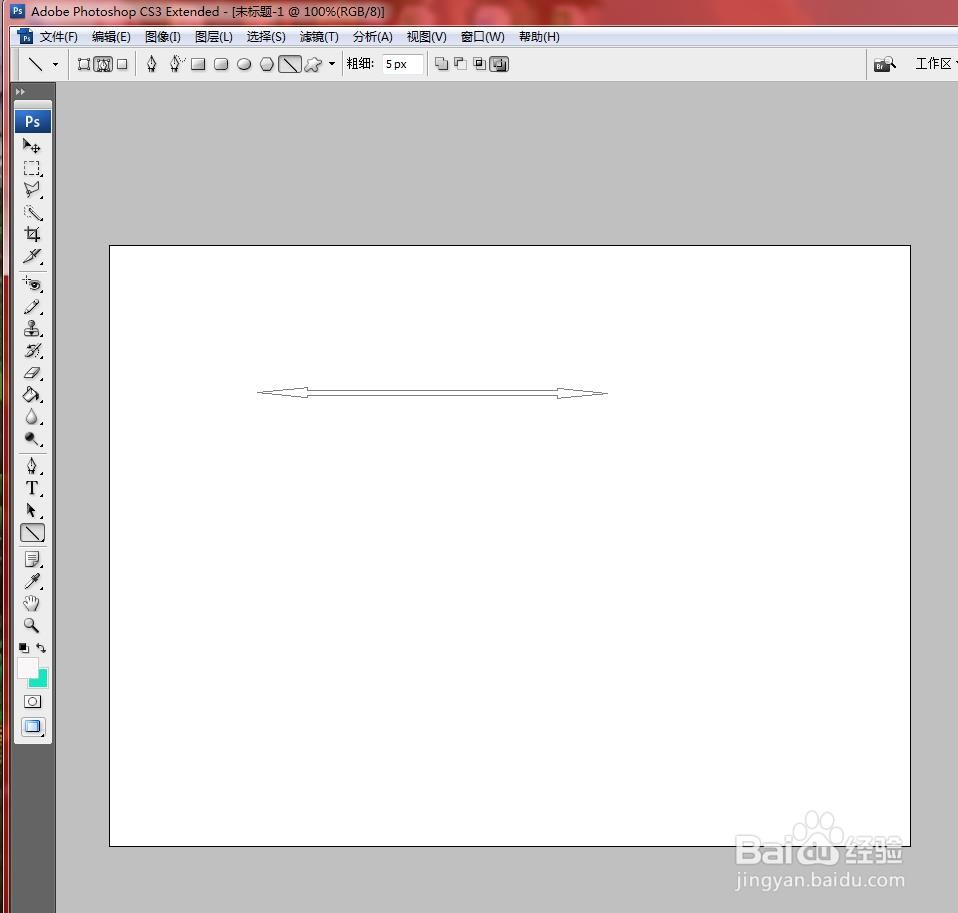Select the Pen tool in toolbox
The height and width of the screenshot is (913, 958).
point(31,466)
